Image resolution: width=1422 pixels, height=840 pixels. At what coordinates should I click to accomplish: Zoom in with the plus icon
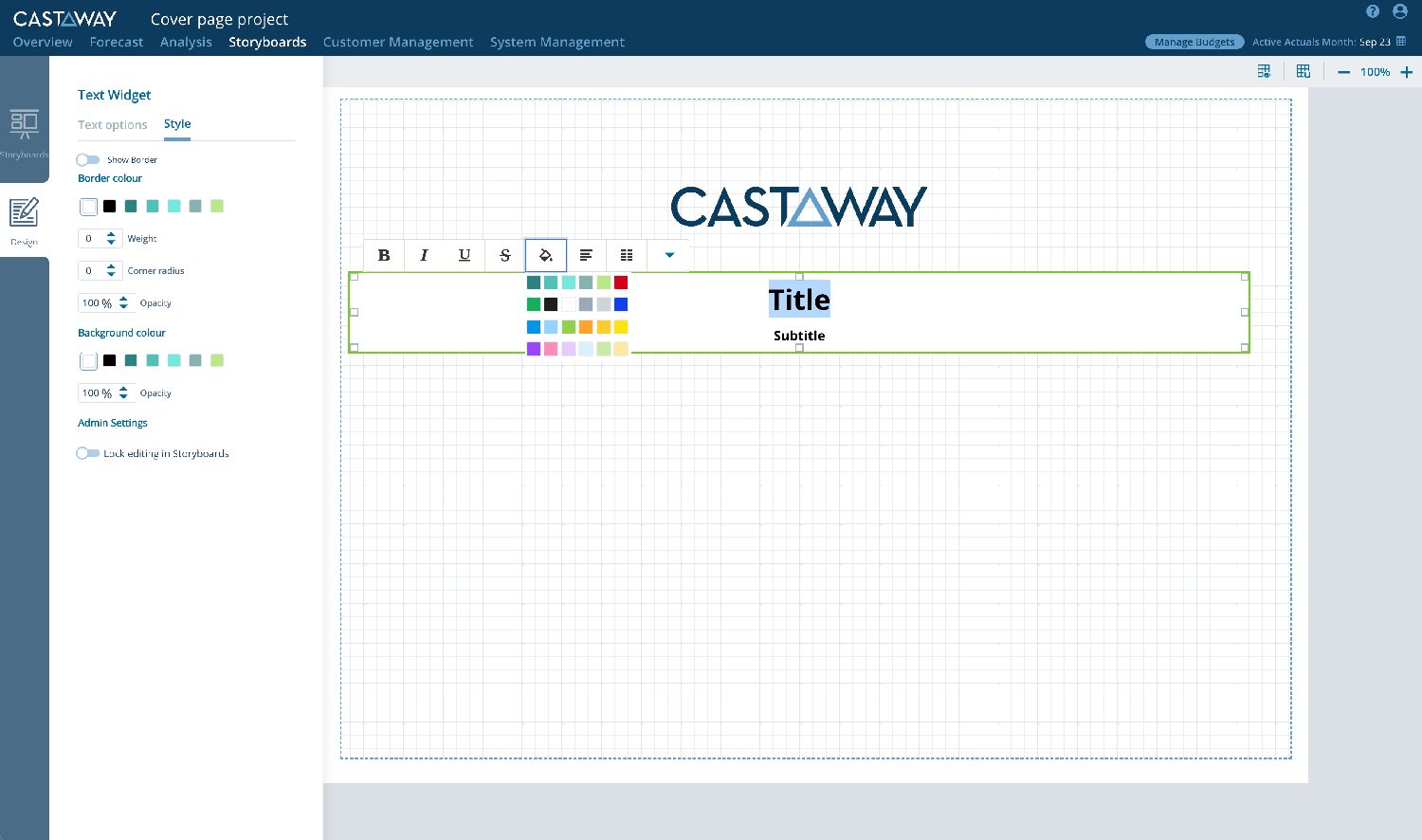click(1407, 72)
